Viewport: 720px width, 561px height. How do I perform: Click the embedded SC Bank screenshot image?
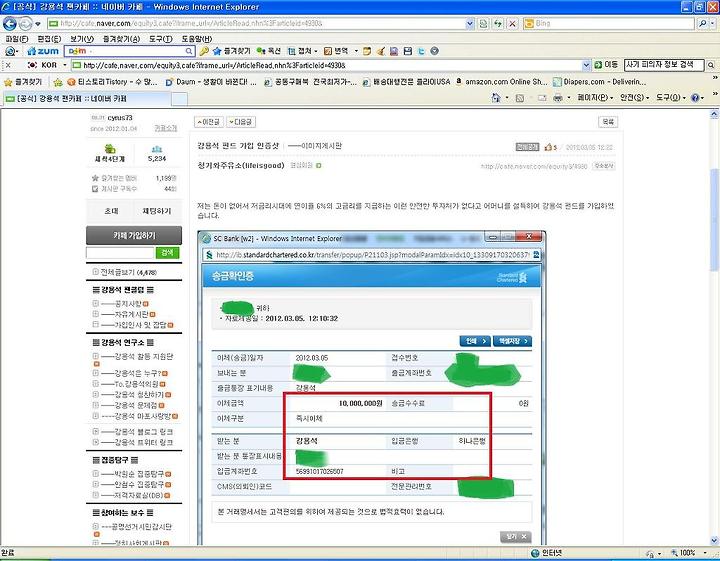pos(371,388)
